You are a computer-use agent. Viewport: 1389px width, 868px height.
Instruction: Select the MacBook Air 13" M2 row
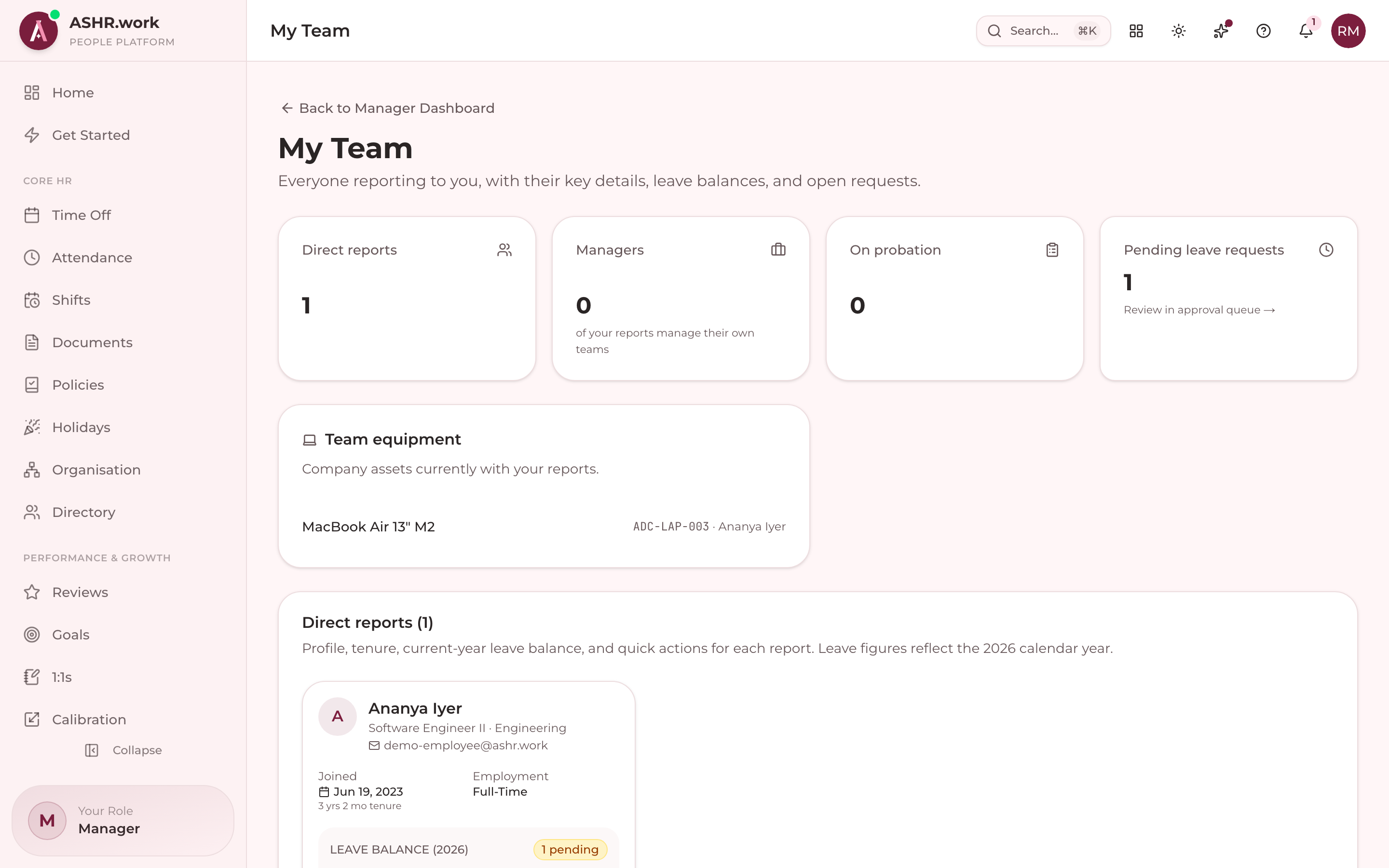[544, 527]
